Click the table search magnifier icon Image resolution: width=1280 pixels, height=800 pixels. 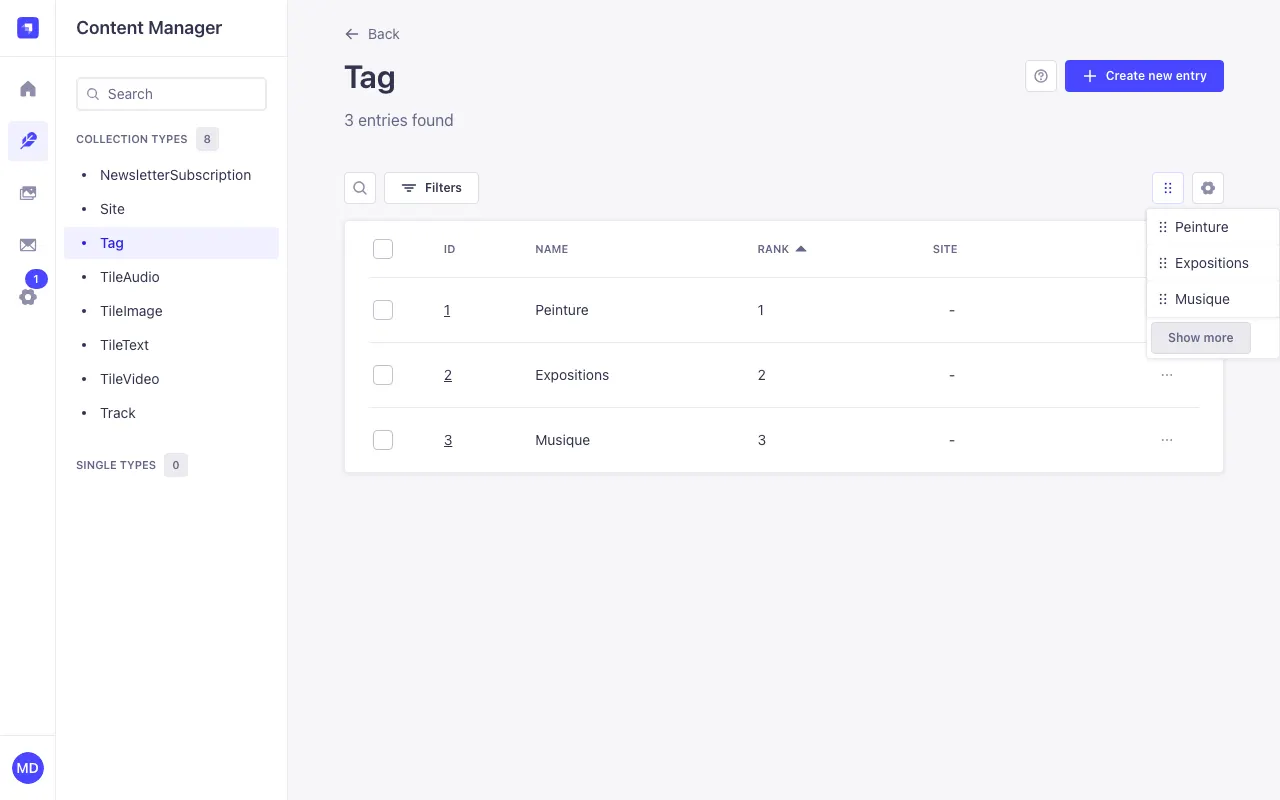coord(360,188)
